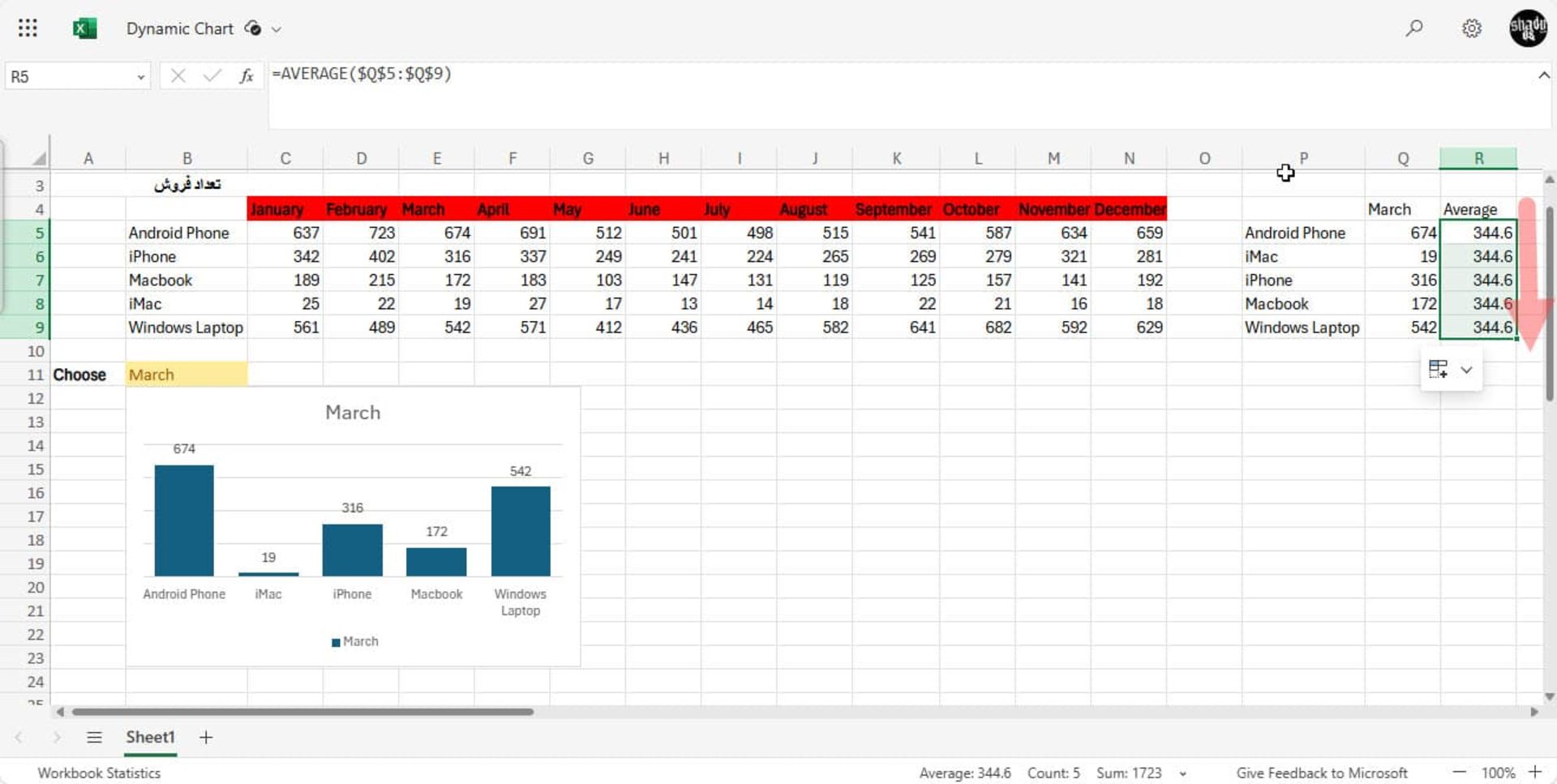Viewport: 1557px width, 784px height.
Task: Click into the Name Box showing R5
Action: (69, 77)
